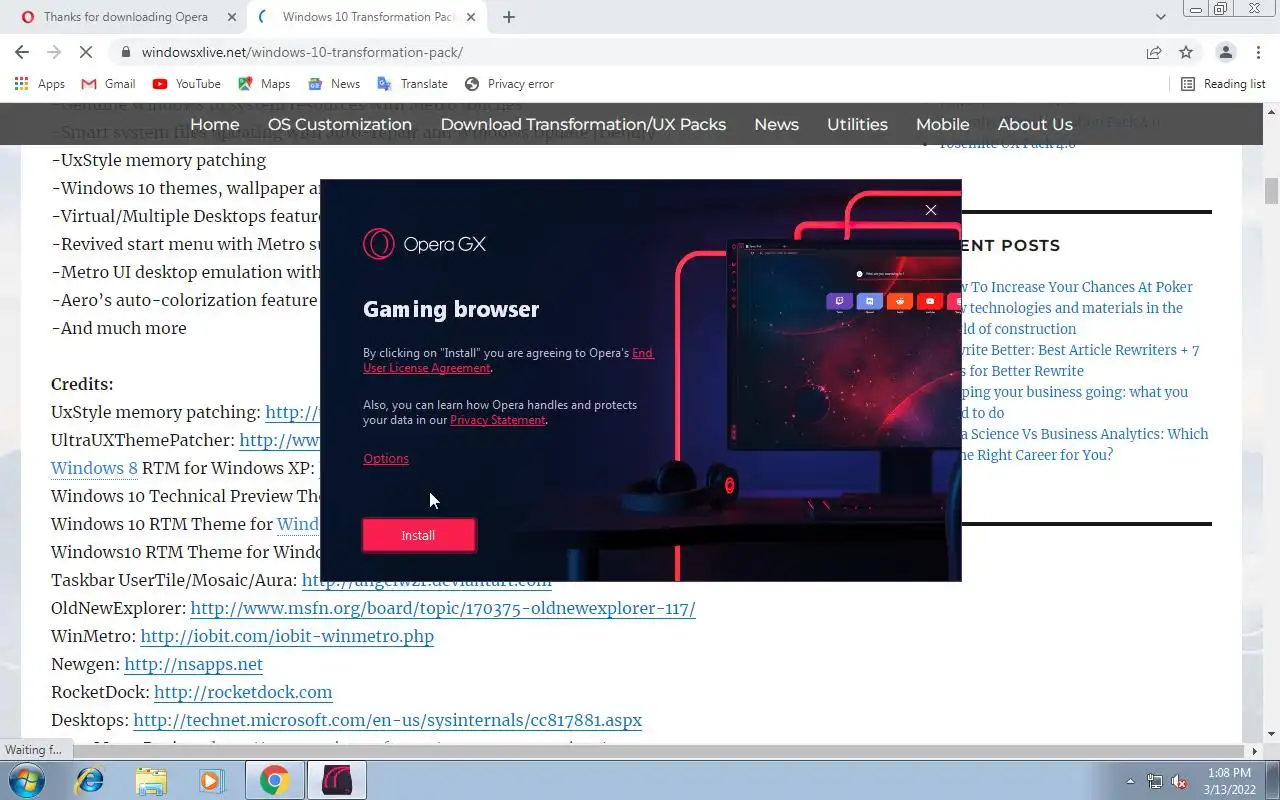
Task: Open the End User License Agreement link
Action: (508, 360)
